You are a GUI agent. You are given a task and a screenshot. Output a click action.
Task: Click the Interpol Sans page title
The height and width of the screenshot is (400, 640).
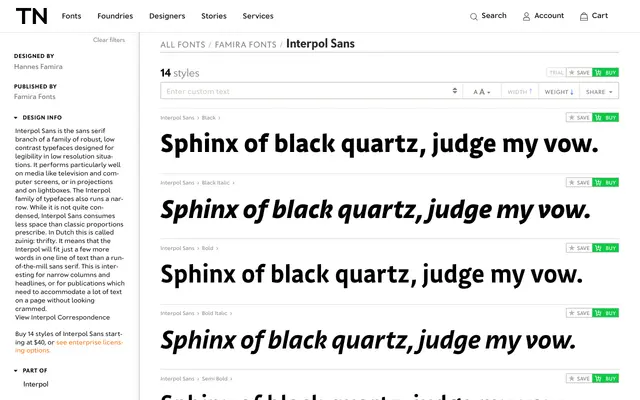(x=320, y=44)
